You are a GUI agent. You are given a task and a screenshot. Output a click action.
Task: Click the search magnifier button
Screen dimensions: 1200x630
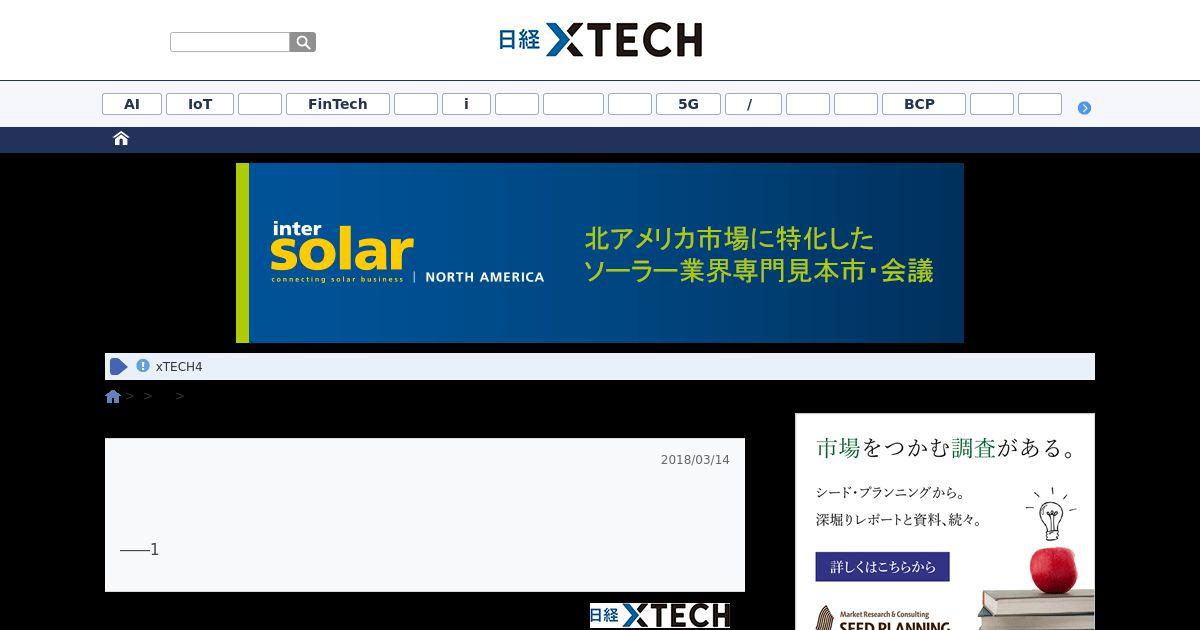pyautogui.click(x=302, y=42)
